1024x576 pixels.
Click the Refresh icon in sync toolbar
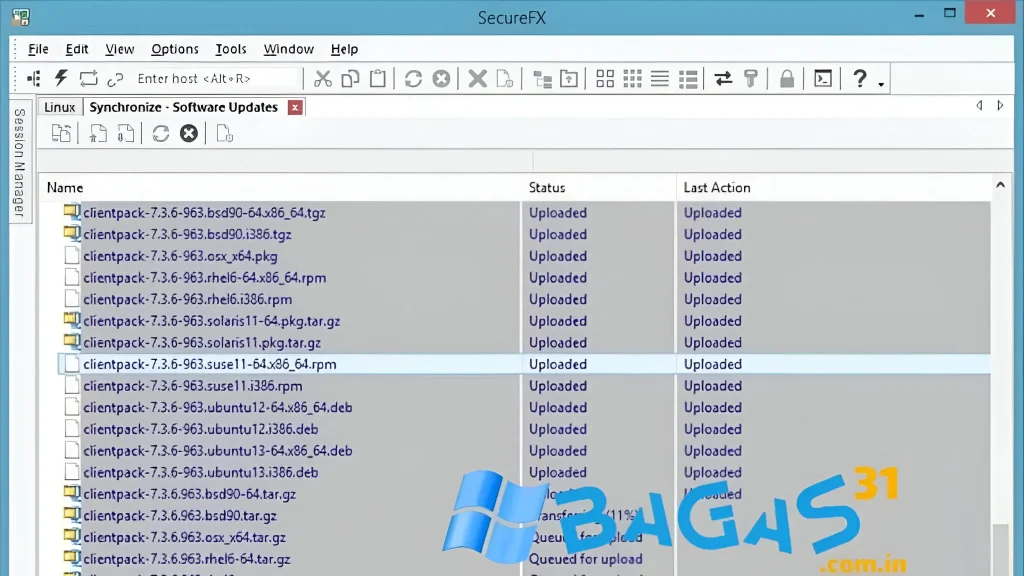point(161,134)
